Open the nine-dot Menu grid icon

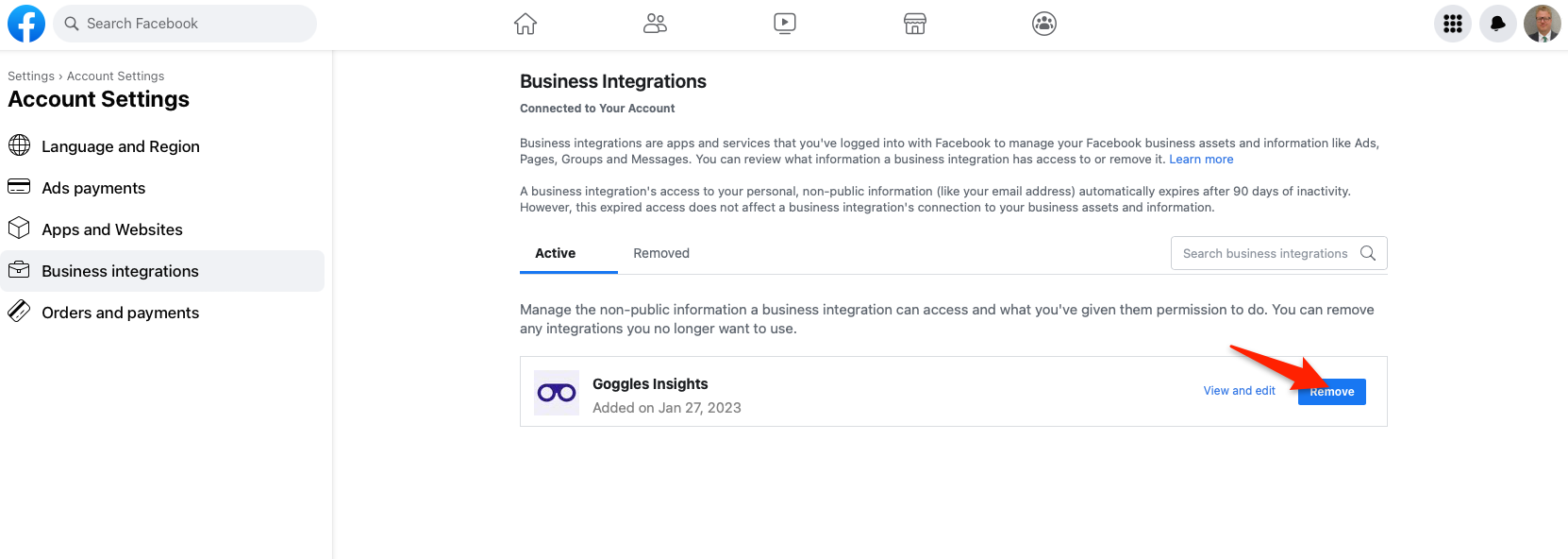(x=1453, y=24)
